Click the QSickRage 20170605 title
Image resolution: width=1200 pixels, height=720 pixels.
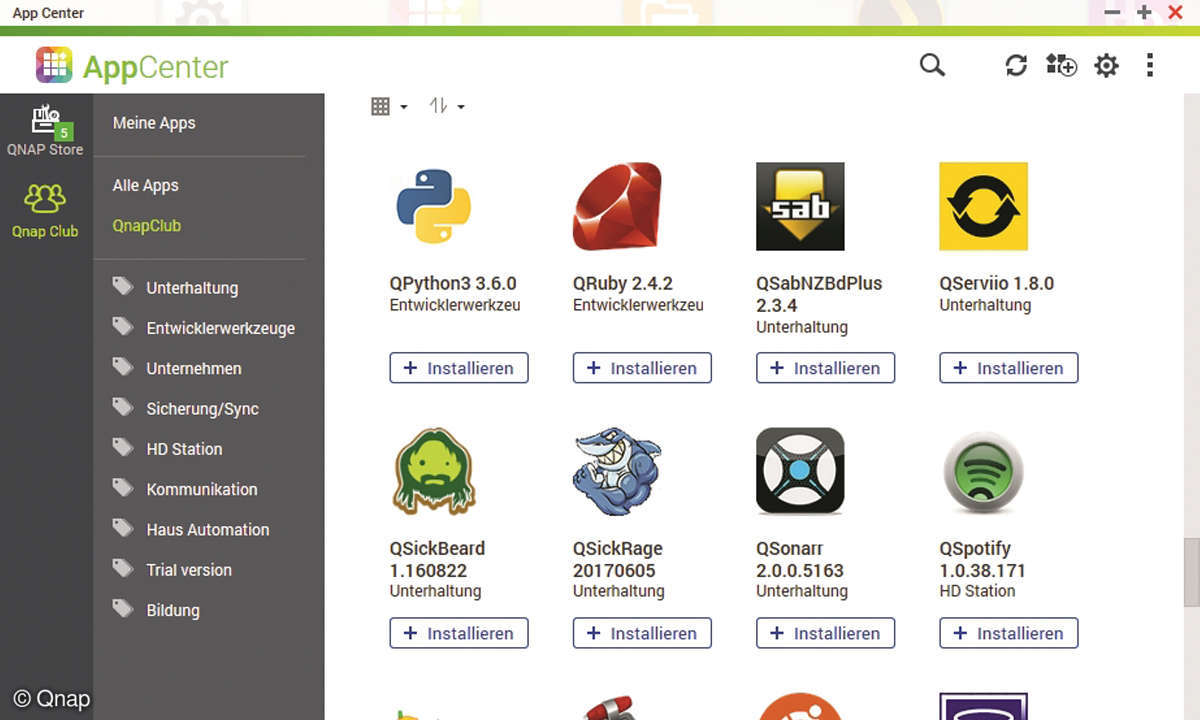pos(617,560)
